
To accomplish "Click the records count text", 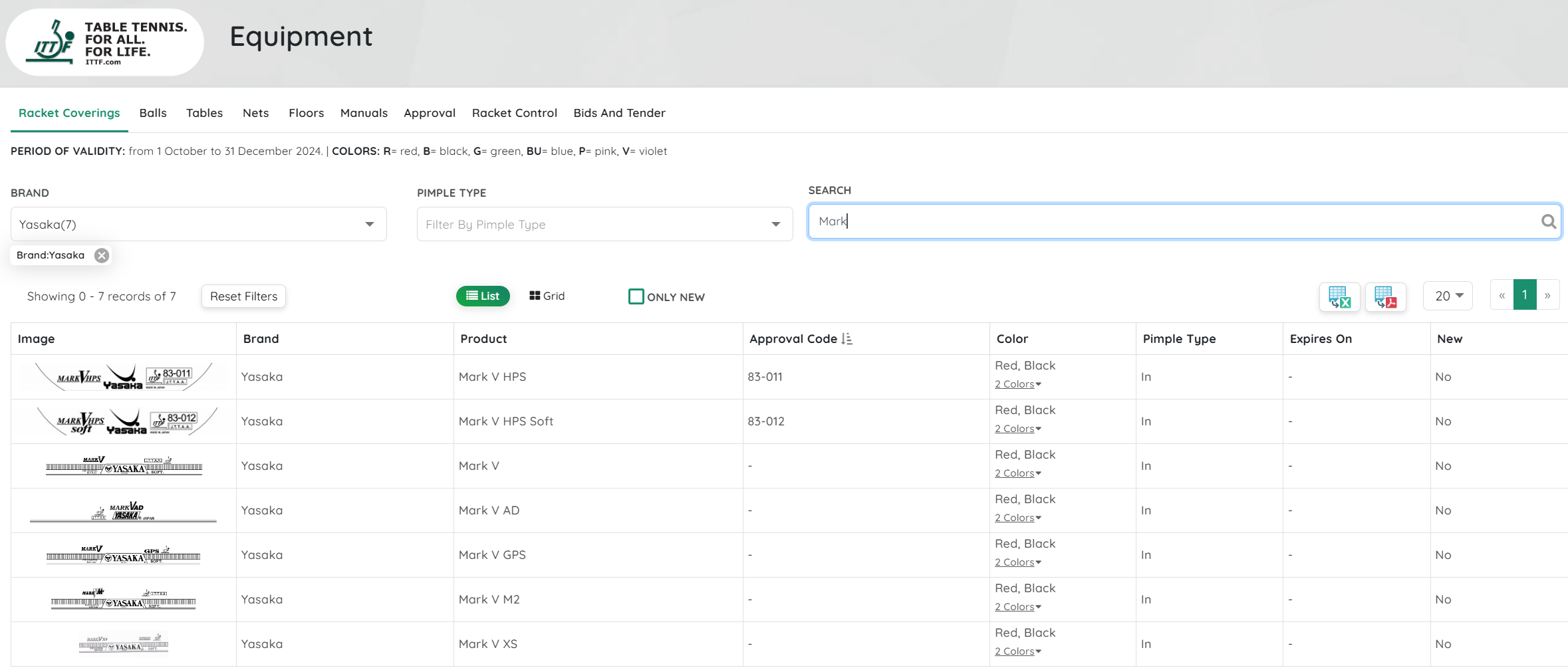I will click(x=102, y=296).
